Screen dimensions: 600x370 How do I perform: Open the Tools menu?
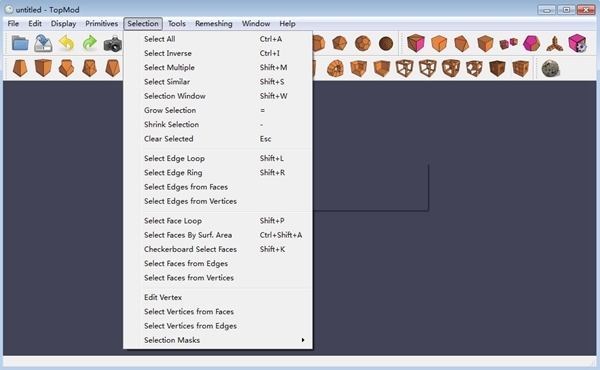click(177, 24)
